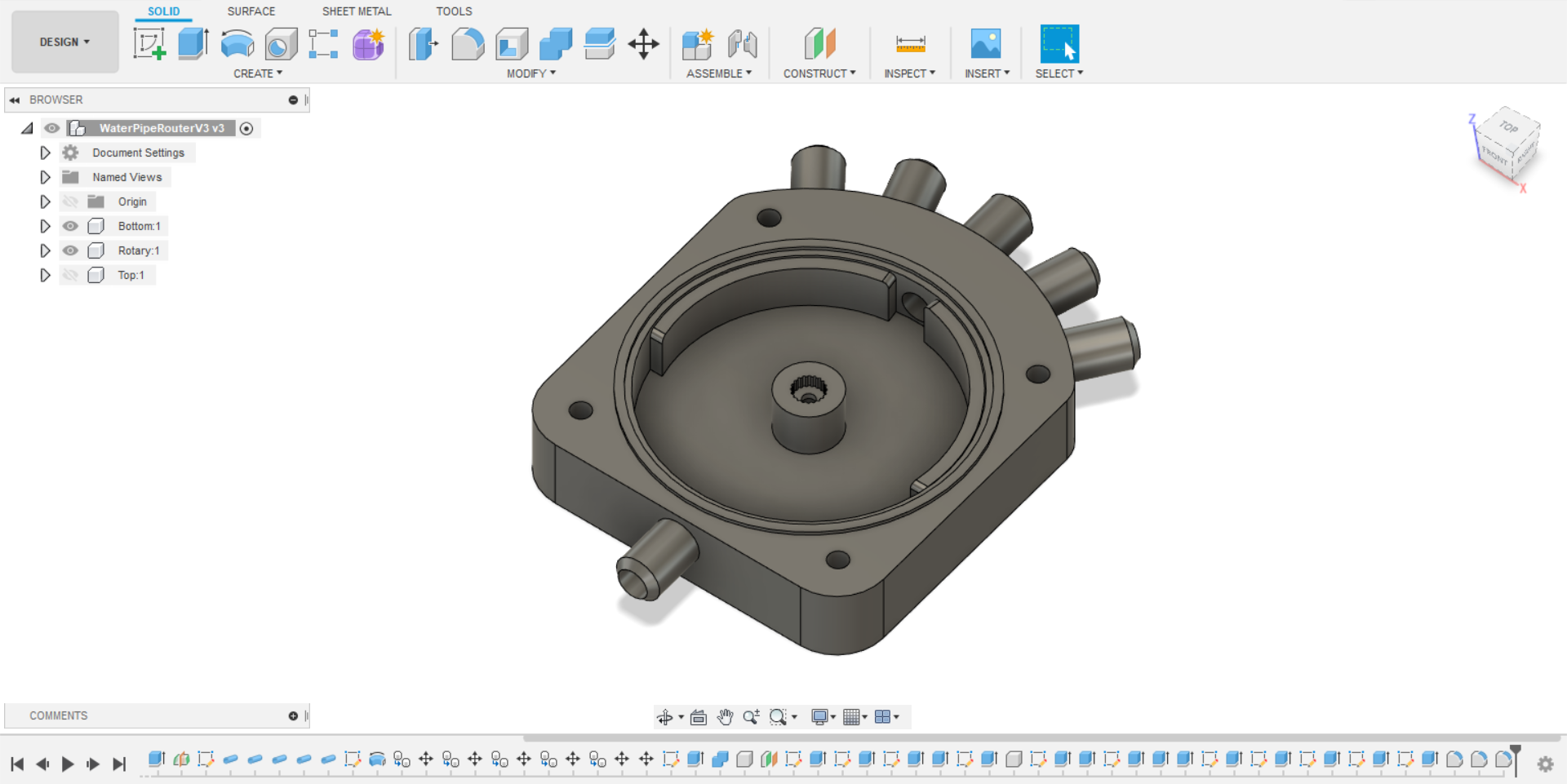Show the hidden Top:1 component
Image resolution: width=1567 pixels, height=784 pixels.
click(x=71, y=275)
